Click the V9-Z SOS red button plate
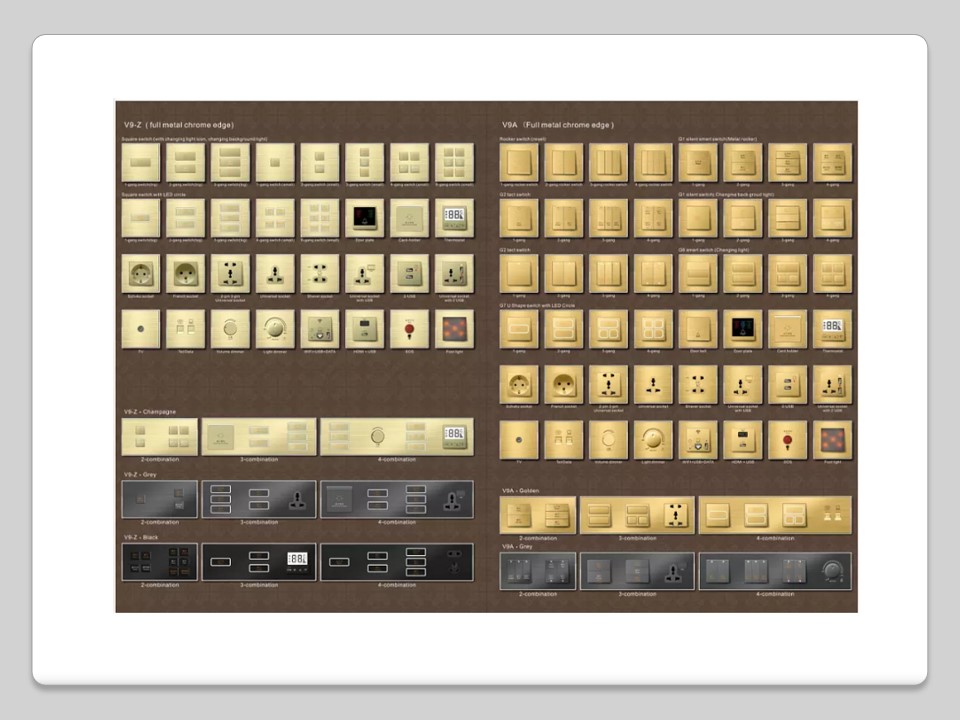The height and width of the screenshot is (720, 960). click(x=409, y=327)
